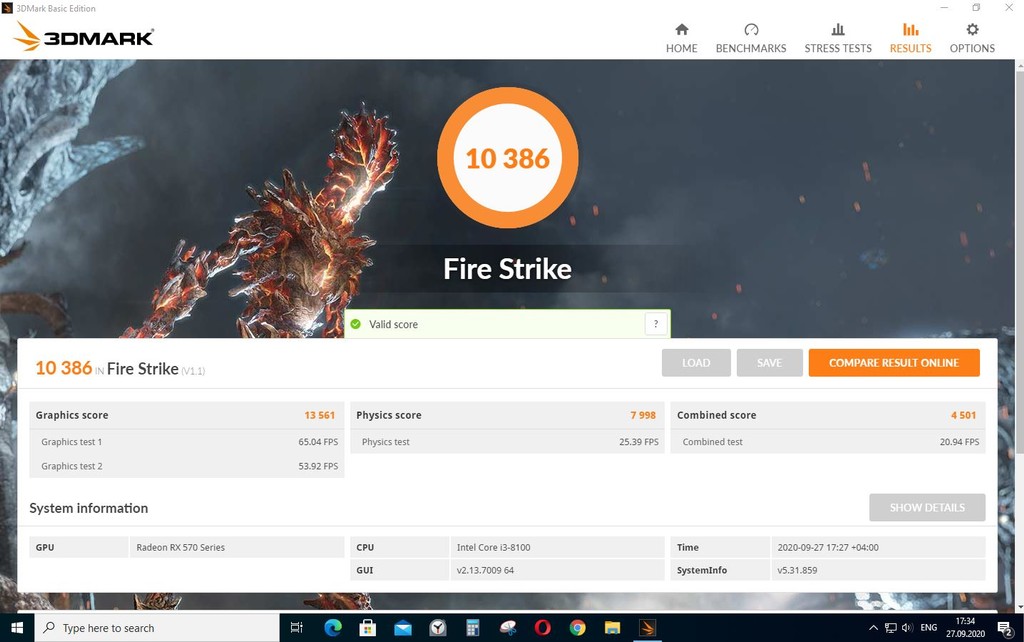Click the ENG language indicator

pos(929,628)
